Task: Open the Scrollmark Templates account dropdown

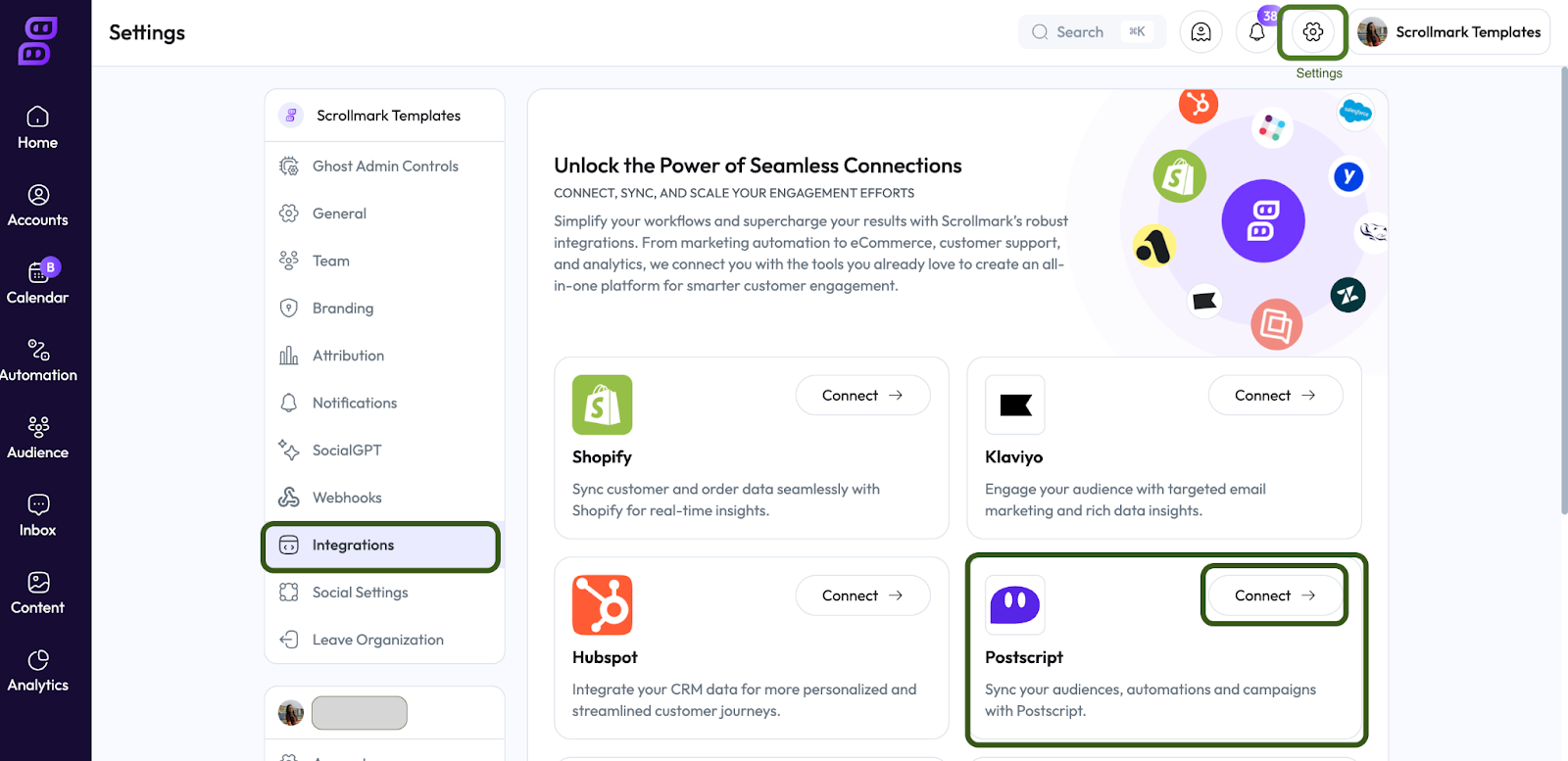Action: tap(1453, 32)
